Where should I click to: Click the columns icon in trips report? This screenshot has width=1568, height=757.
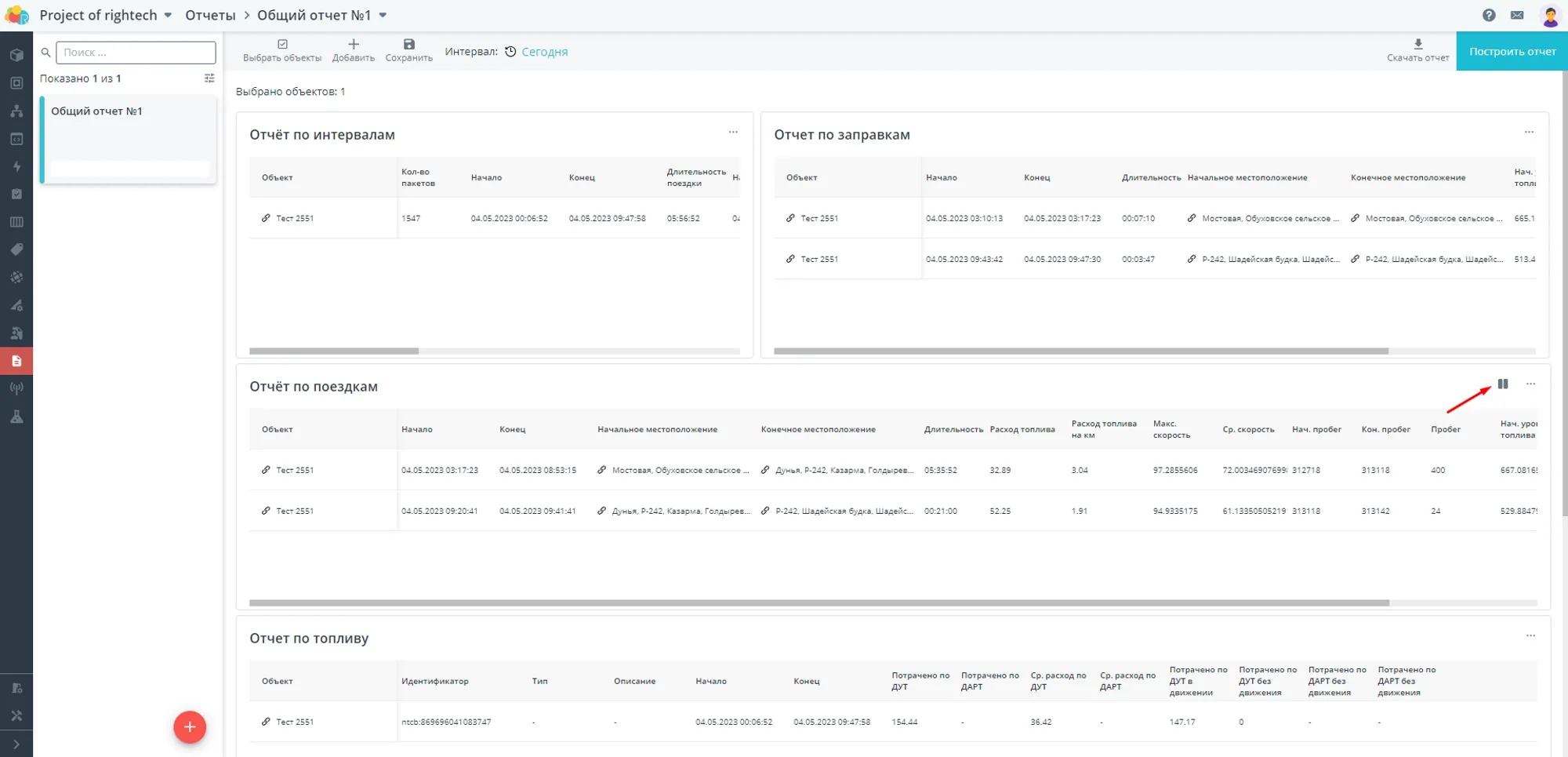click(x=1502, y=384)
